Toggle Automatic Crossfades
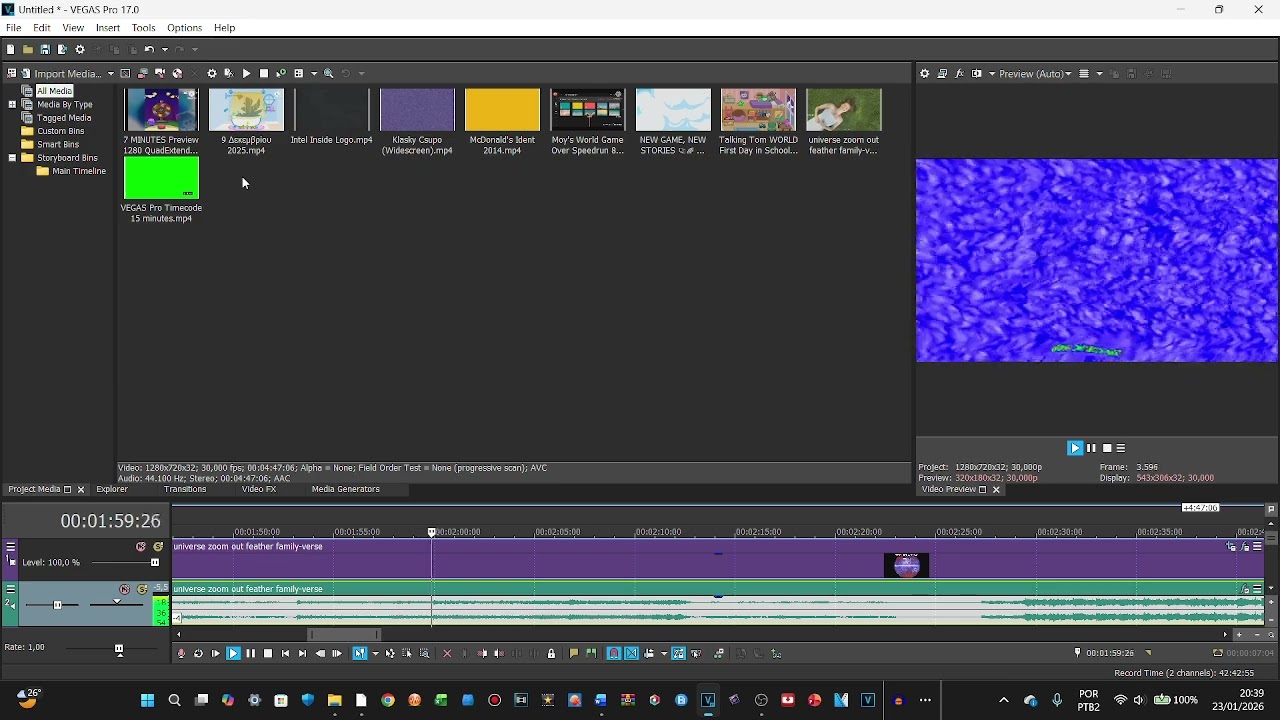Screen dimensions: 1280x720 click(x=631, y=654)
